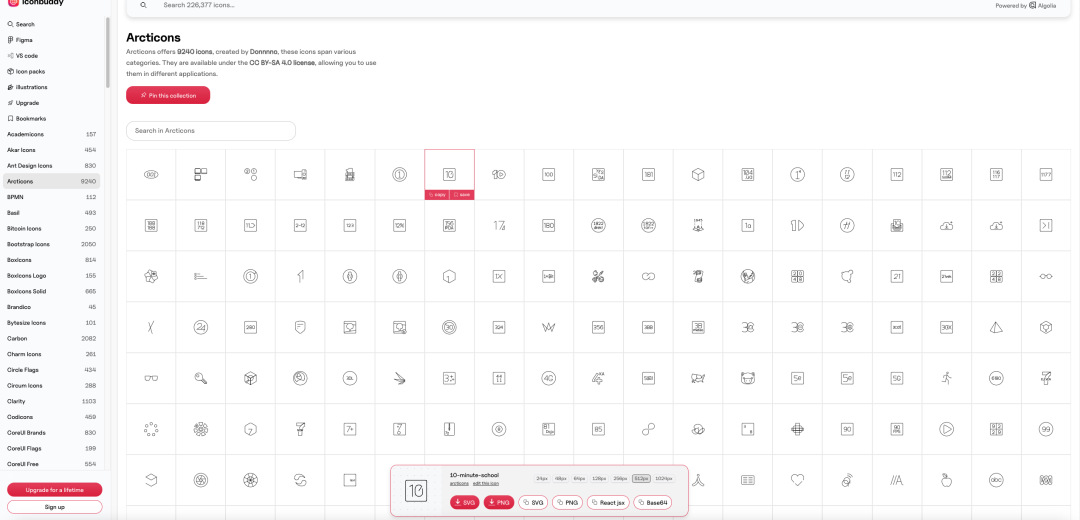Pick the heart outline icon
Image resolution: width=1080 pixels, height=520 pixels.
coord(797,480)
